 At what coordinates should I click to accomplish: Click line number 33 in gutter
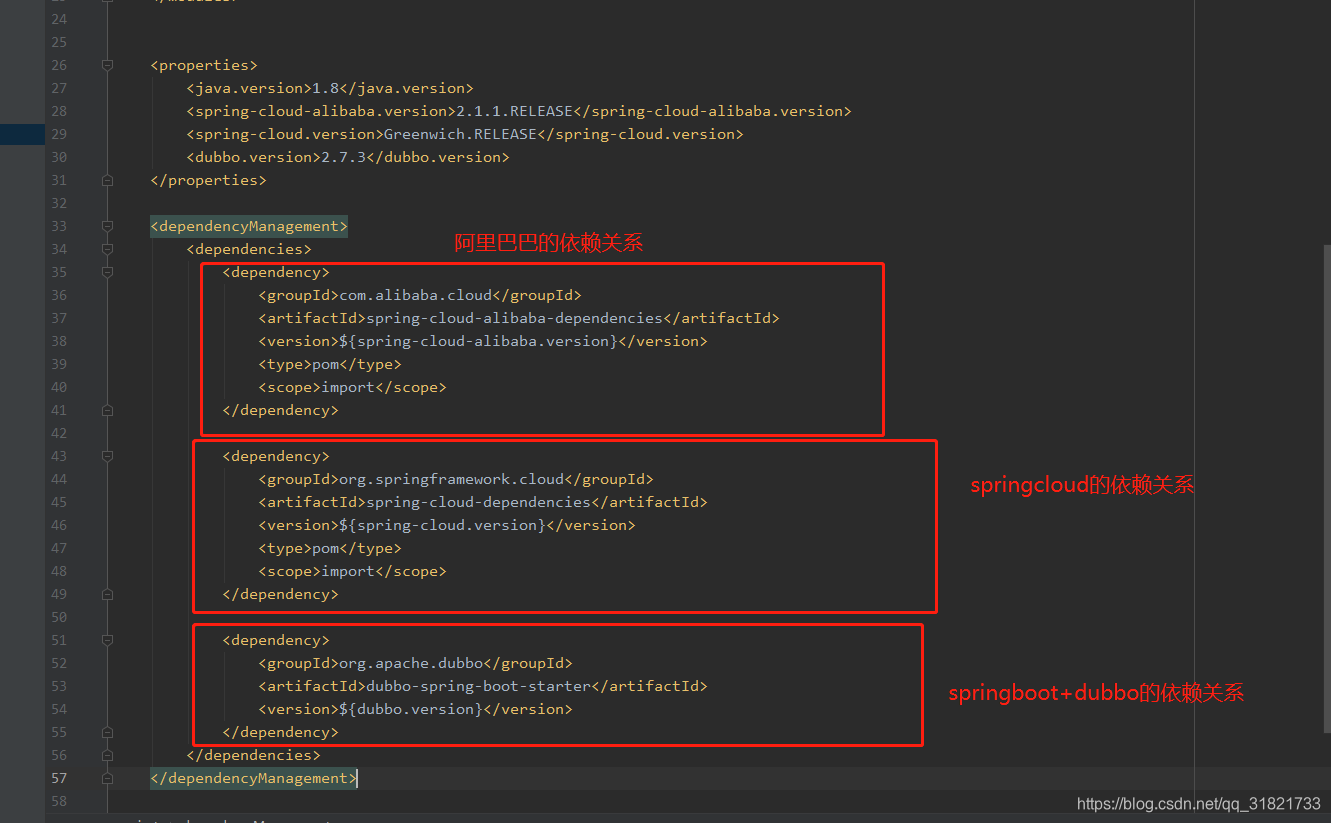point(59,226)
